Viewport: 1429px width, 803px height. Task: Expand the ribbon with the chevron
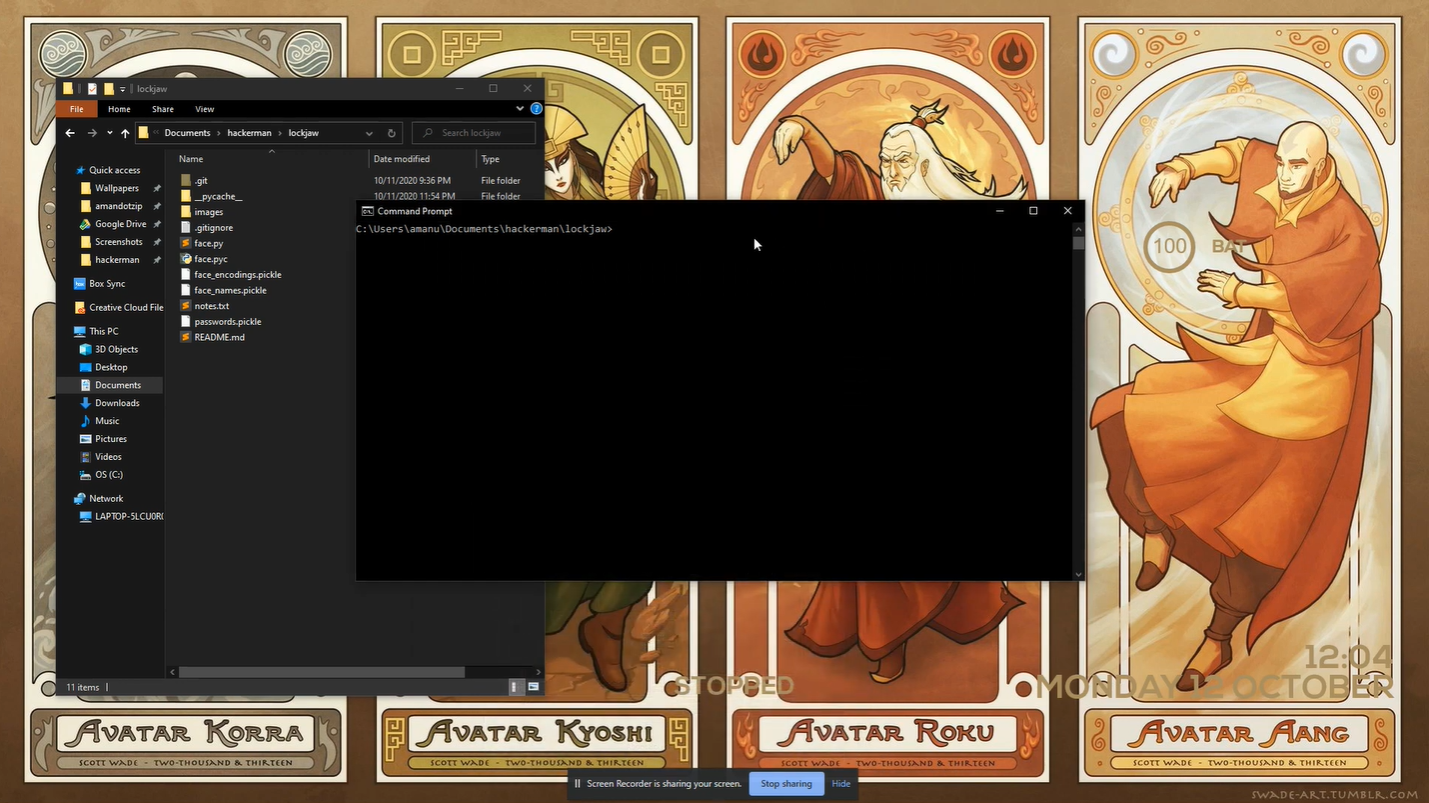pyautogui.click(x=520, y=109)
